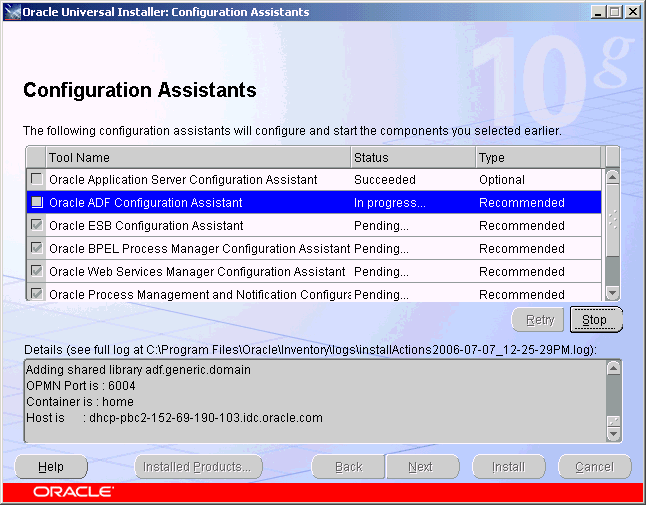Click the Status column header
646x505 pixels.
[413, 157]
